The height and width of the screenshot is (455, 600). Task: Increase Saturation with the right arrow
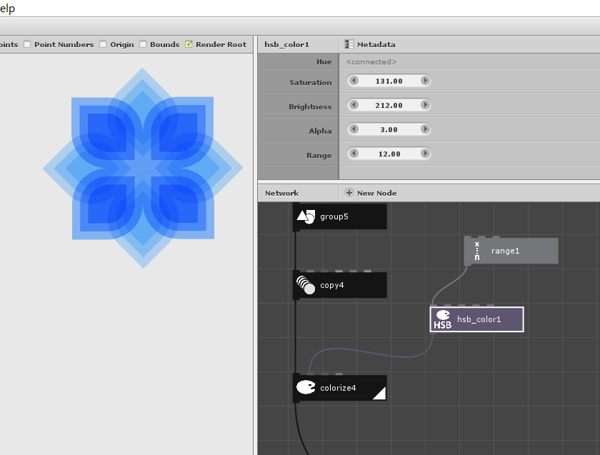pos(425,81)
